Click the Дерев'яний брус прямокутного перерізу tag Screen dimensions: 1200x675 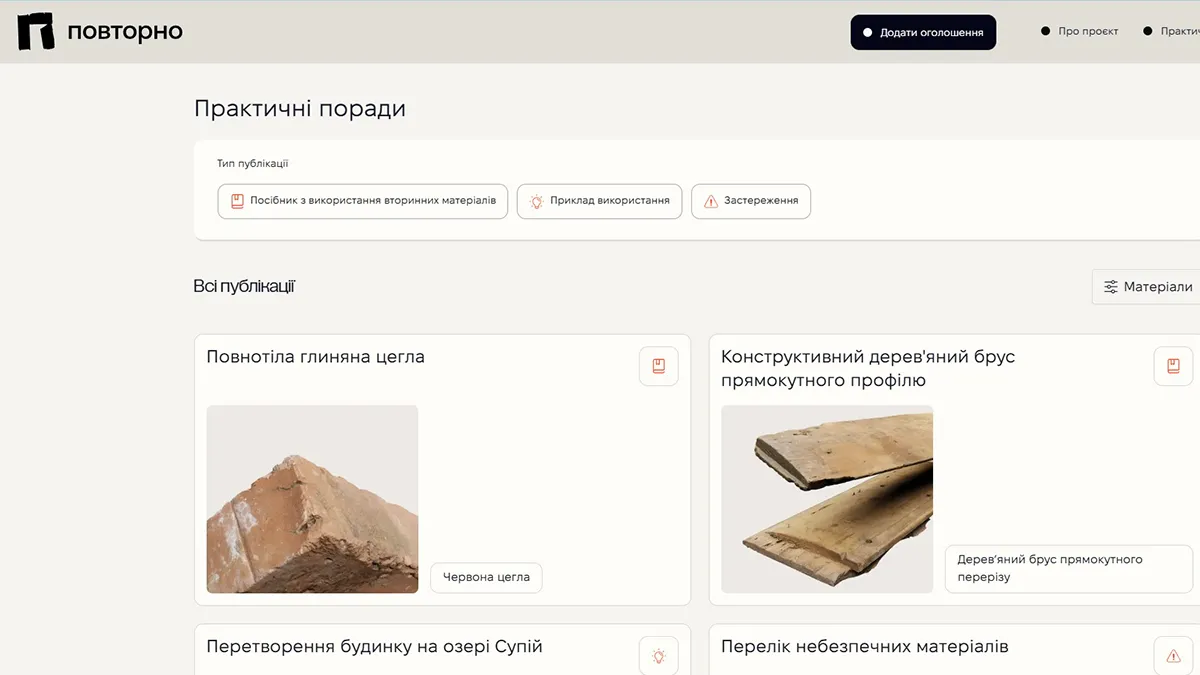point(1068,568)
